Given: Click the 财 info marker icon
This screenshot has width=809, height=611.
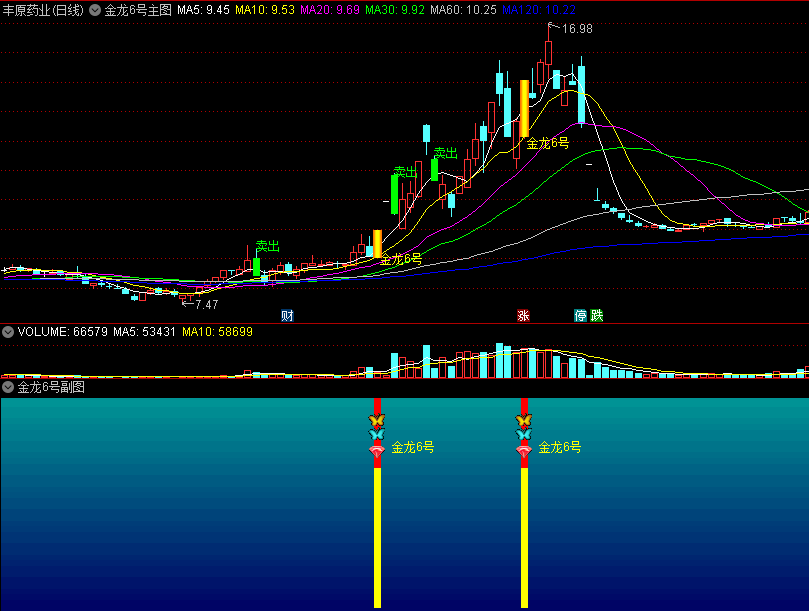Looking at the screenshot, I should pos(287,315).
